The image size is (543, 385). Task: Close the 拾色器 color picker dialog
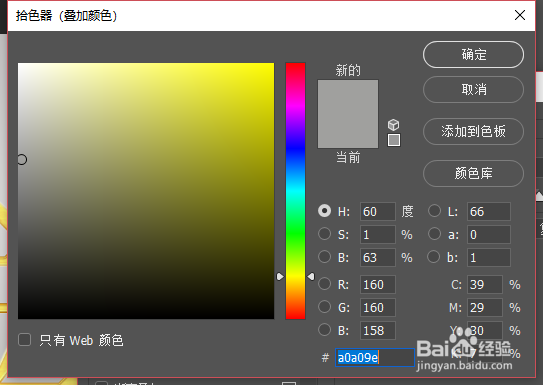tap(520, 15)
